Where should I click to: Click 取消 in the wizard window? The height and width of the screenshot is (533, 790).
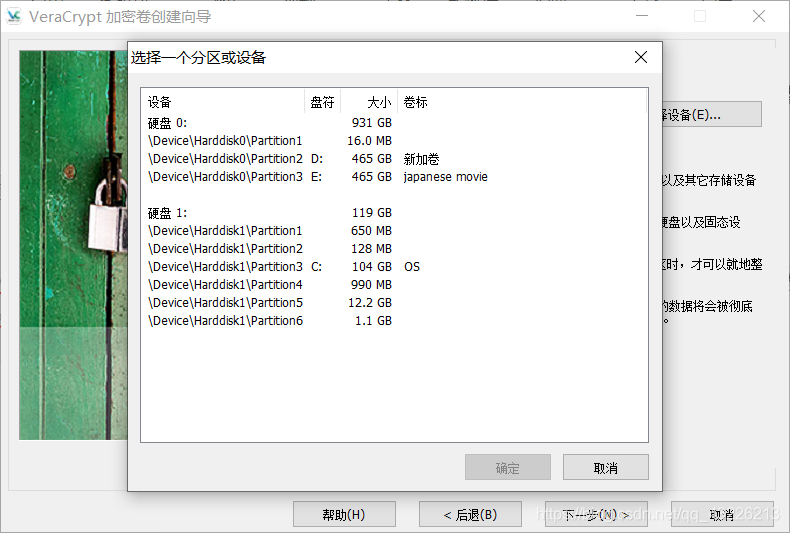click(x=722, y=514)
